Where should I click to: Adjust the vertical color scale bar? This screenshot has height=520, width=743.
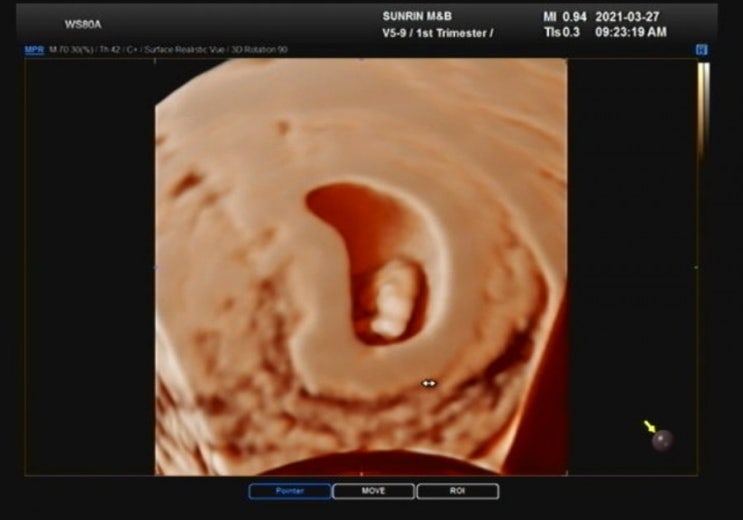coord(703,111)
